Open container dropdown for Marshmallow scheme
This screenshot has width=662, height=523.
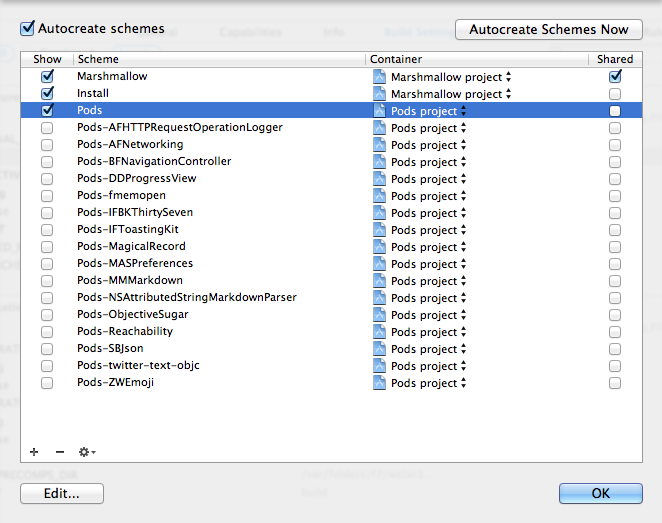click(451, 77)
